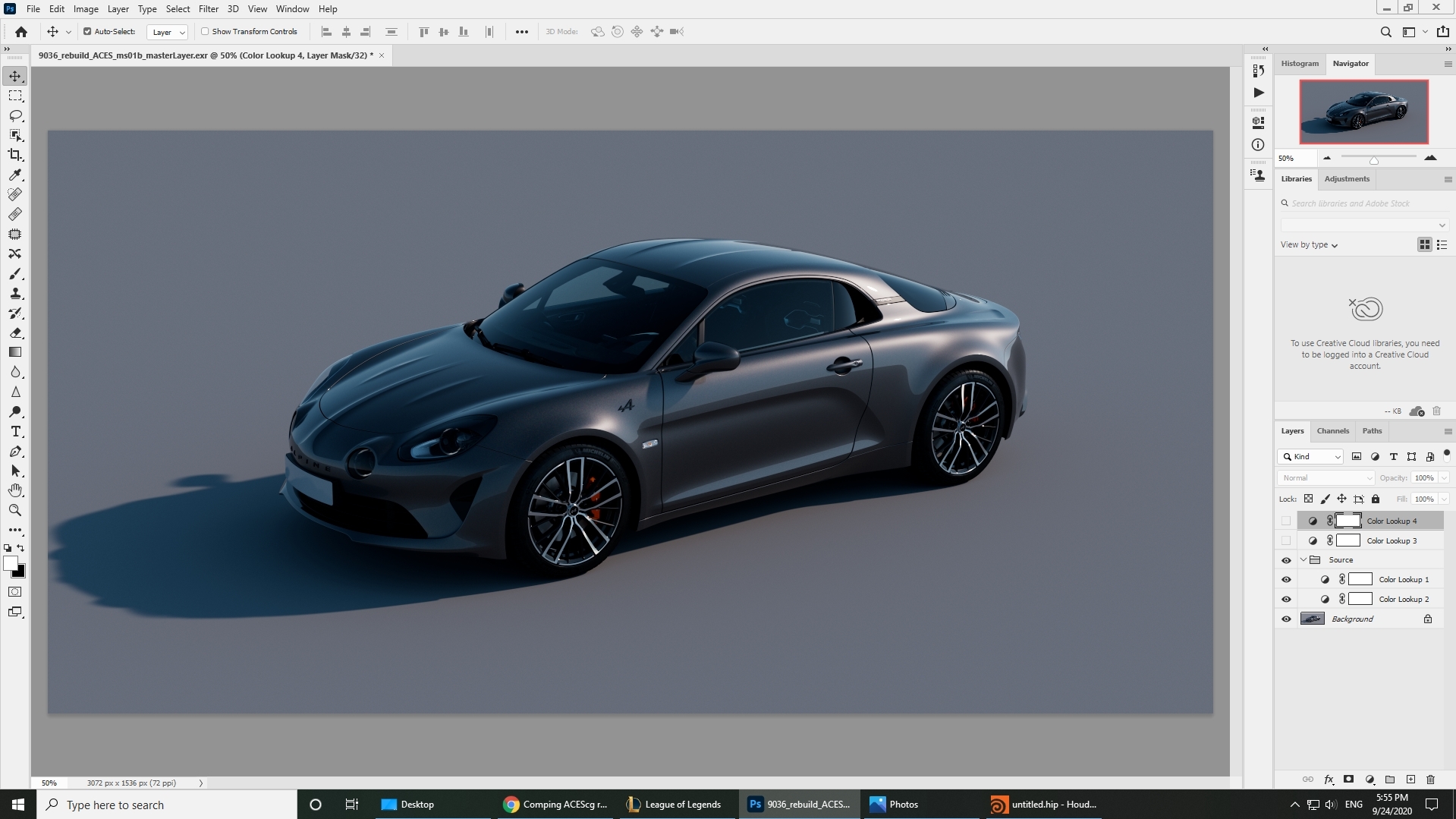Open the Actions play panel icon
Viewport: 1456px width, 819px height.
1259,93
